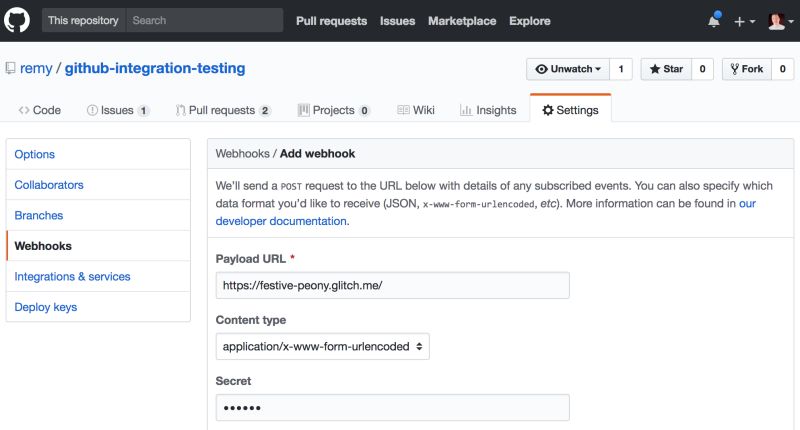Expand the Unwatch dropdown

[x=567, y=69]
